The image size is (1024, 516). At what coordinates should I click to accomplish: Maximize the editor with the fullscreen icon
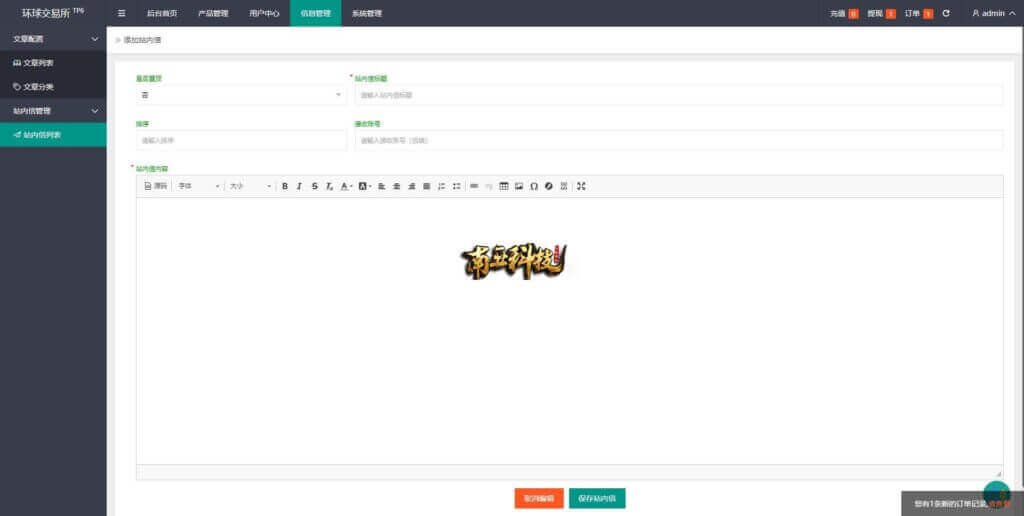coord(581,186)
